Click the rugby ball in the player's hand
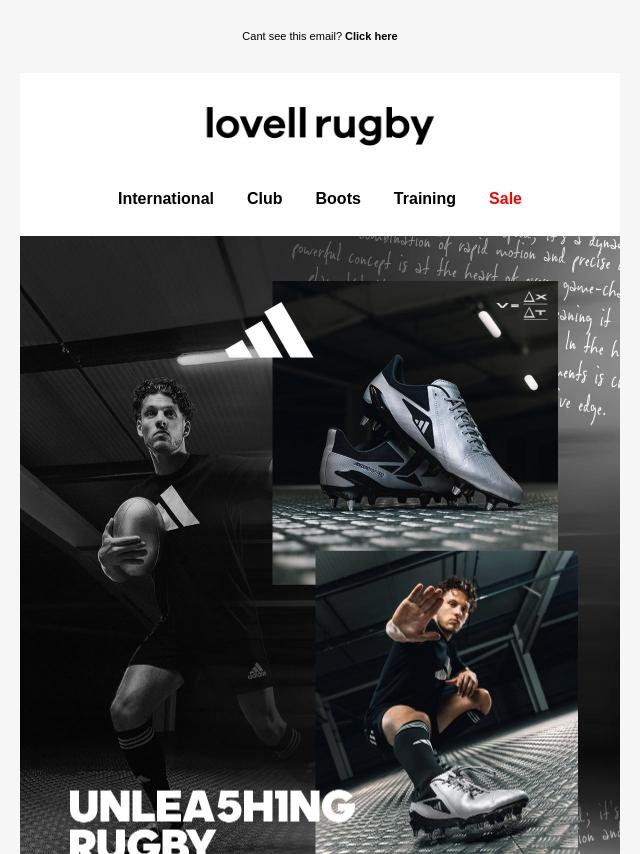This screenshot has height=854, width=640. (136, 535)
